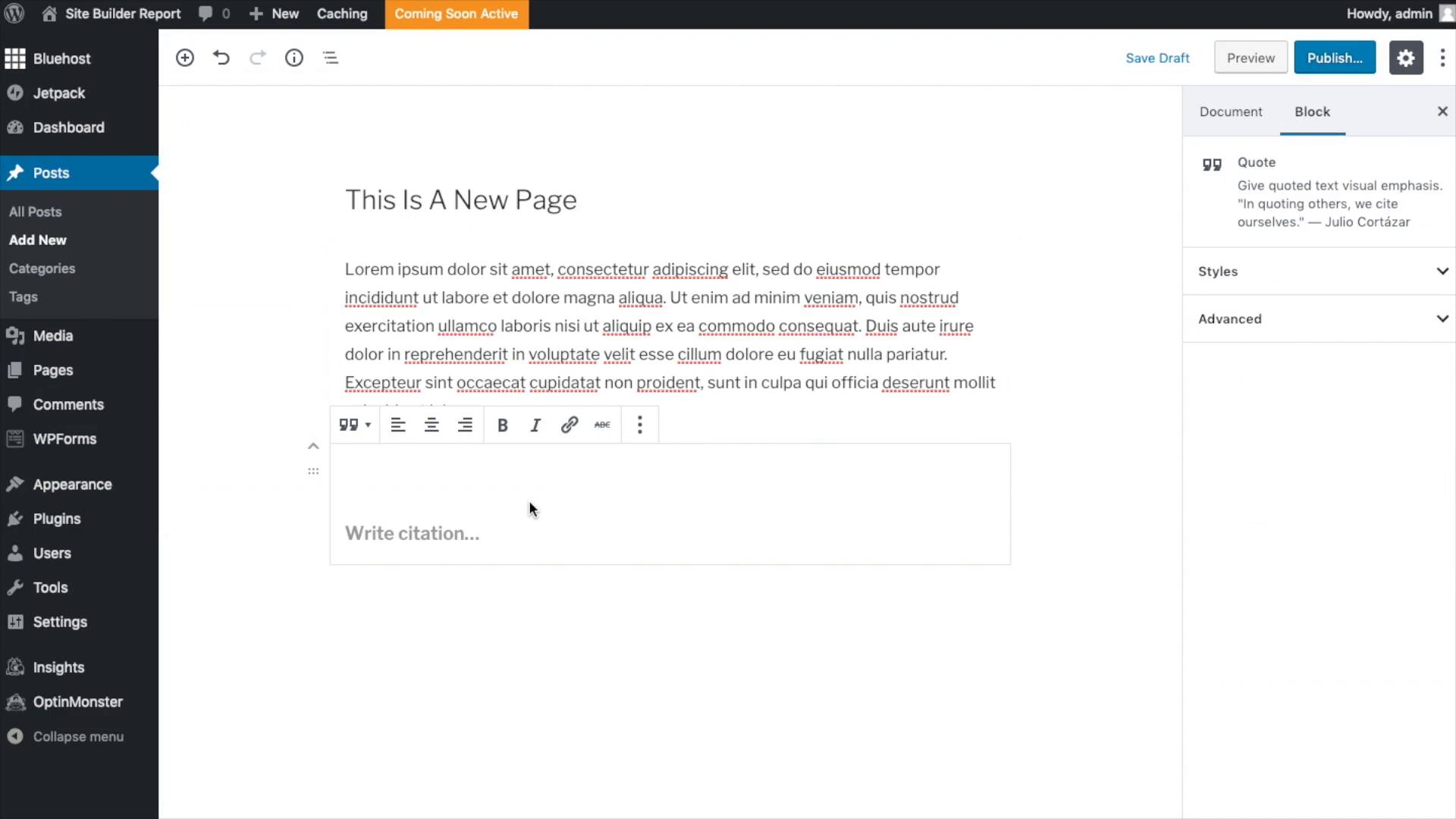Viewport: 1456px width, 819px height.
Task: Open the quote block type switcher
Action: tap(354, 425)
